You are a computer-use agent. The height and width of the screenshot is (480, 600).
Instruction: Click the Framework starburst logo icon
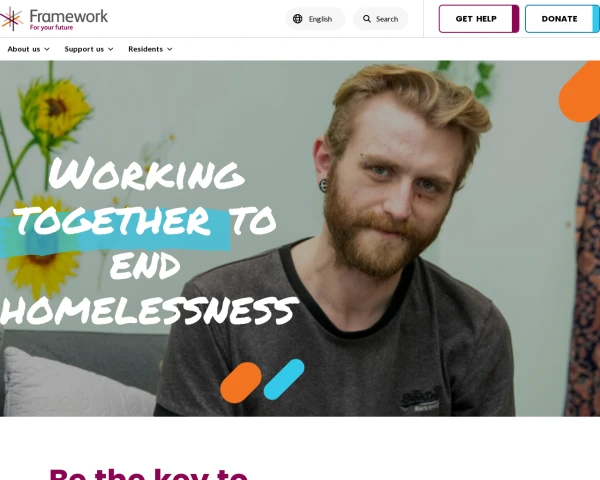(x=11, y=19)
